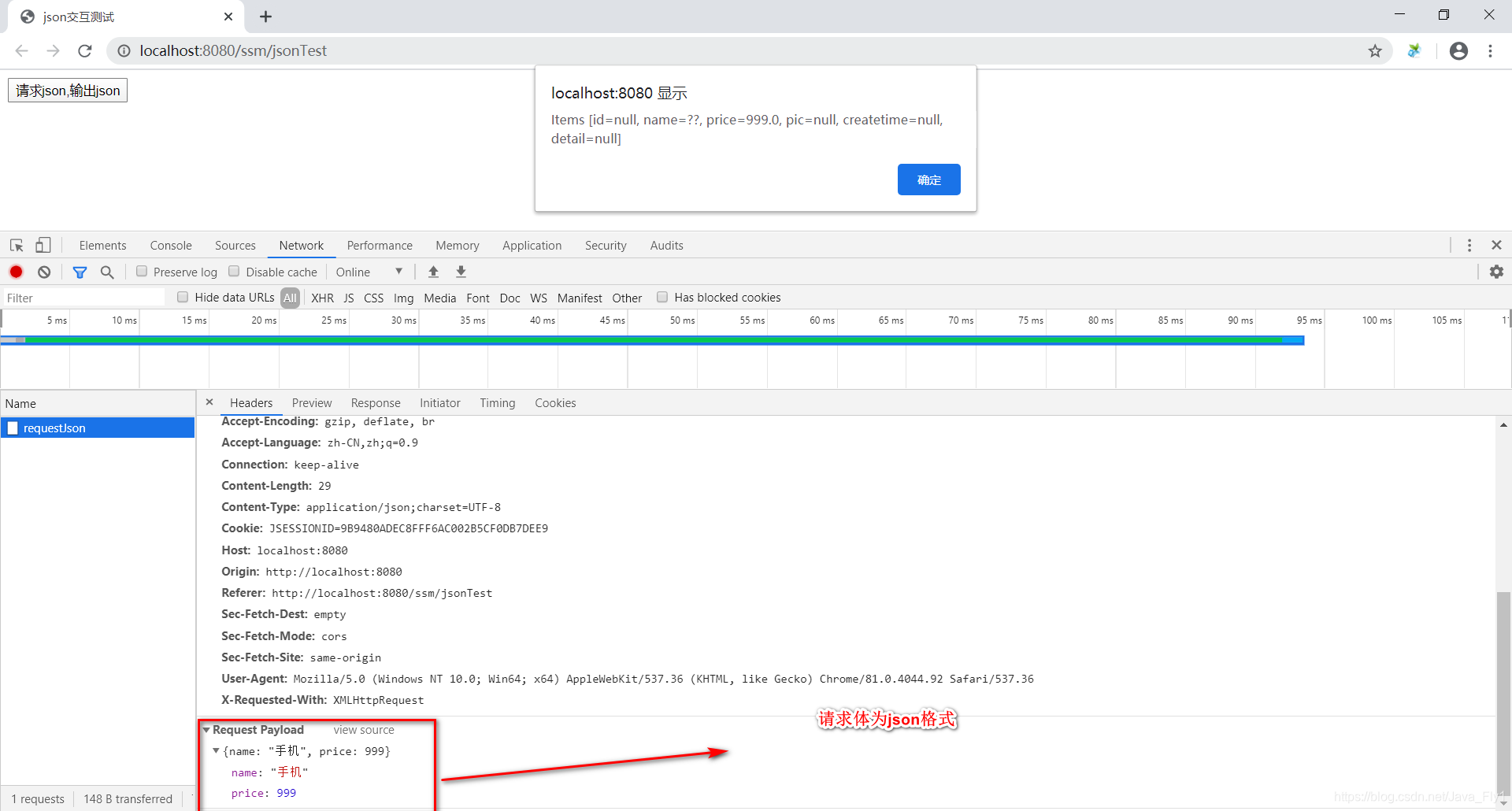Open site information icon in address bar
Screen dimensions: 1512x811
pyautogui.click(x=124, y=50)
